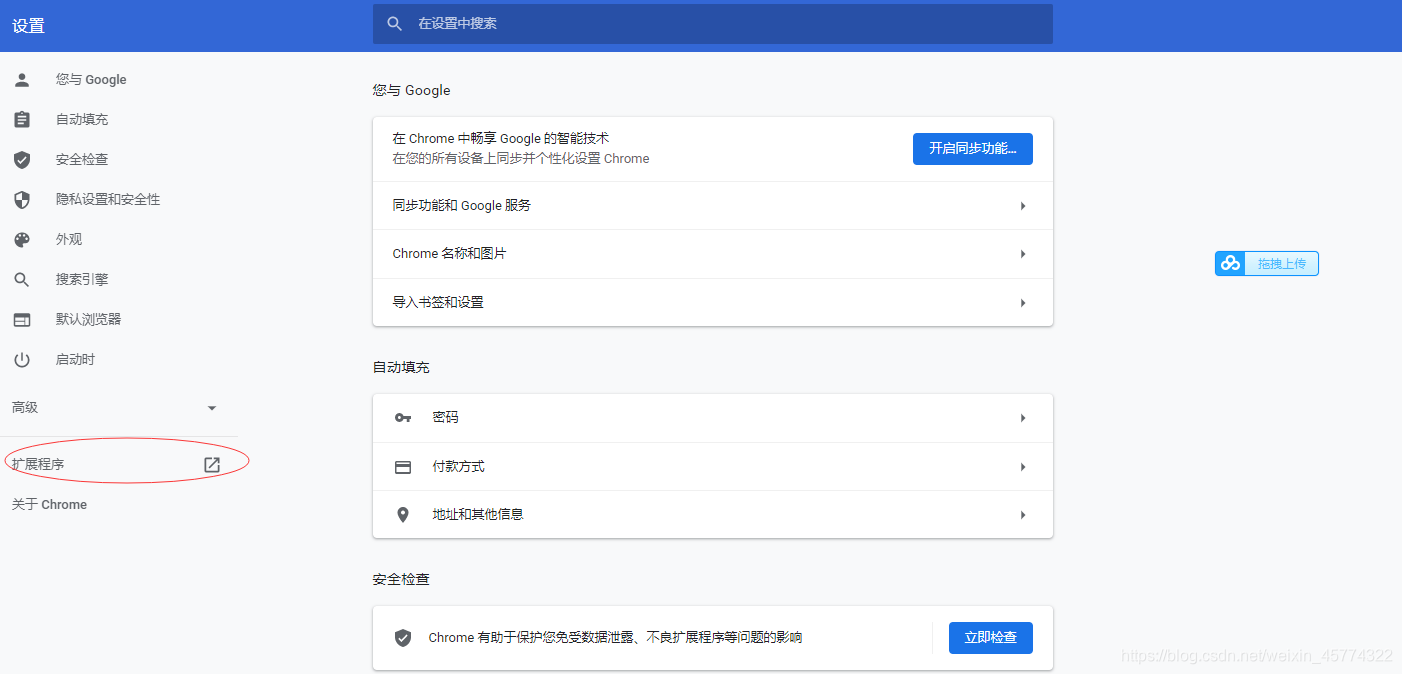This screenshot has width=1402, height=674.
Task: Click the 立即检查 button
Action: pos(991,638)
